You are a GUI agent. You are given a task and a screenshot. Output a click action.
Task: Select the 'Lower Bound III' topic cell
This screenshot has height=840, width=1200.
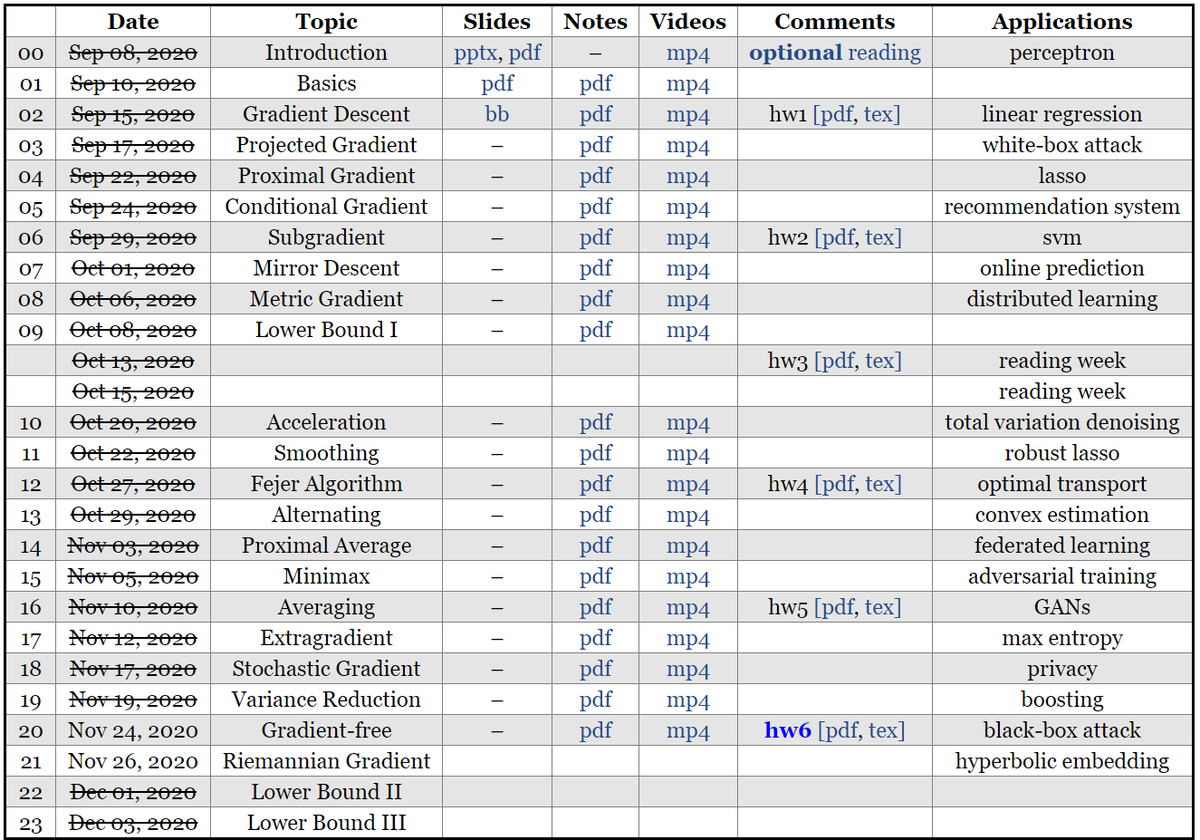[326, 824]
